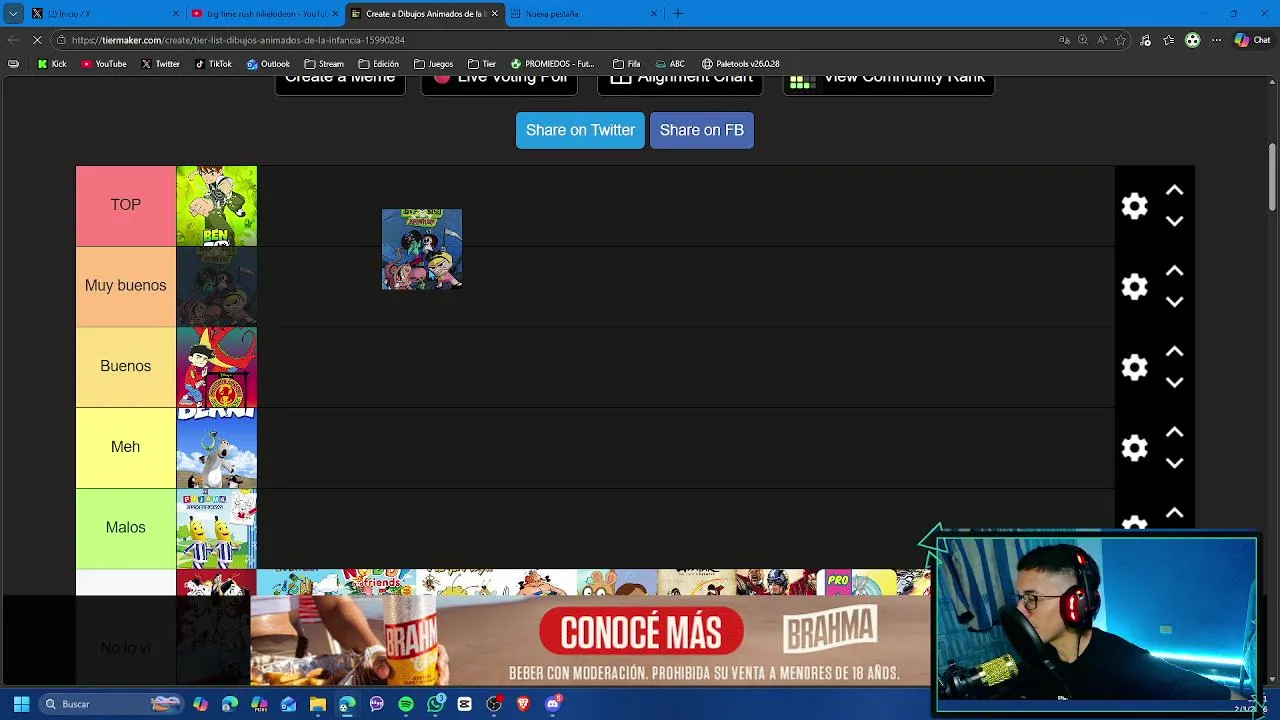The height and width of the screenshot is (720, 1280).
Task: Select the Ben 10 thumbnail in TOP
Action: (x=217, y=206)
